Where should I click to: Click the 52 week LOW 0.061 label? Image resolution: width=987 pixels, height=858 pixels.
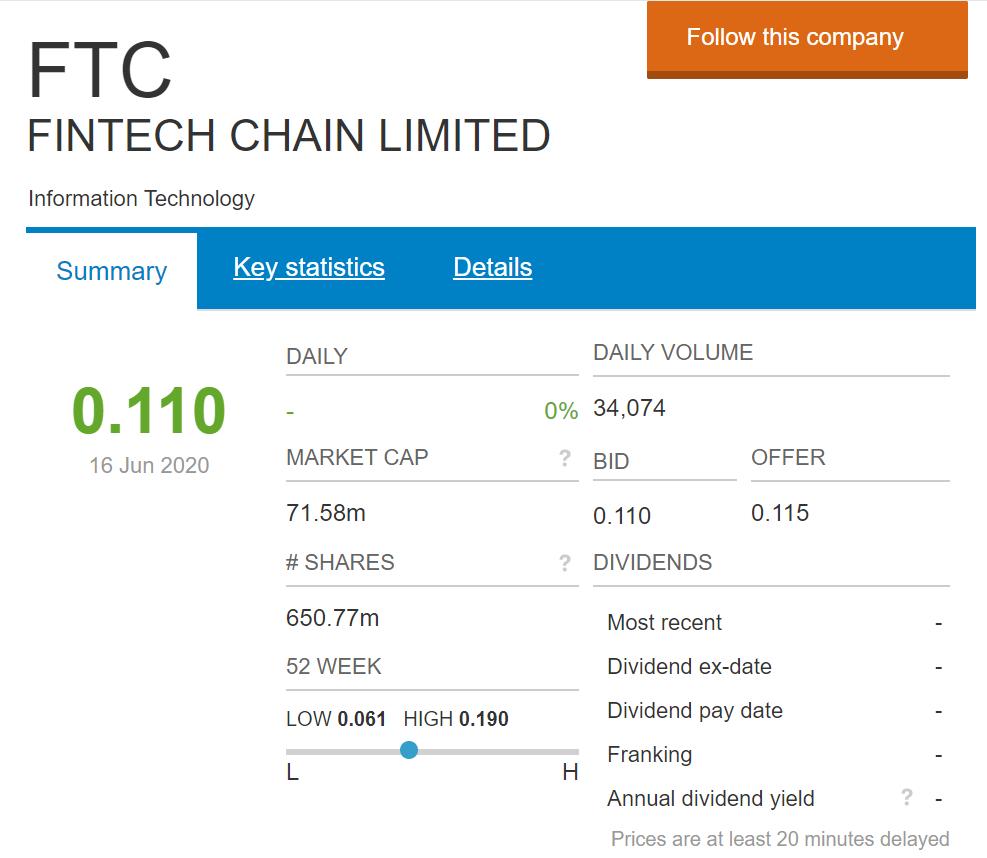pyautogui.click(x=336, y=719)
